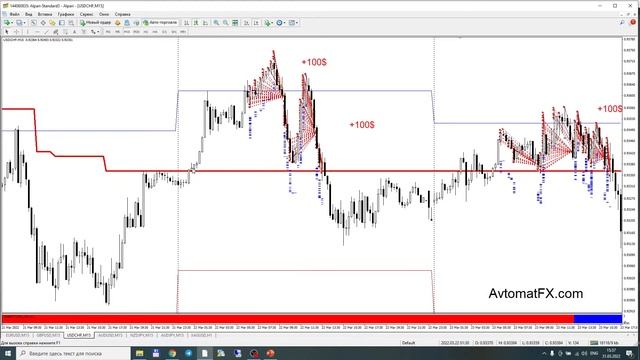Open the Вставка menu
Screen dimensions: 640x360
(x=45, y=14)
